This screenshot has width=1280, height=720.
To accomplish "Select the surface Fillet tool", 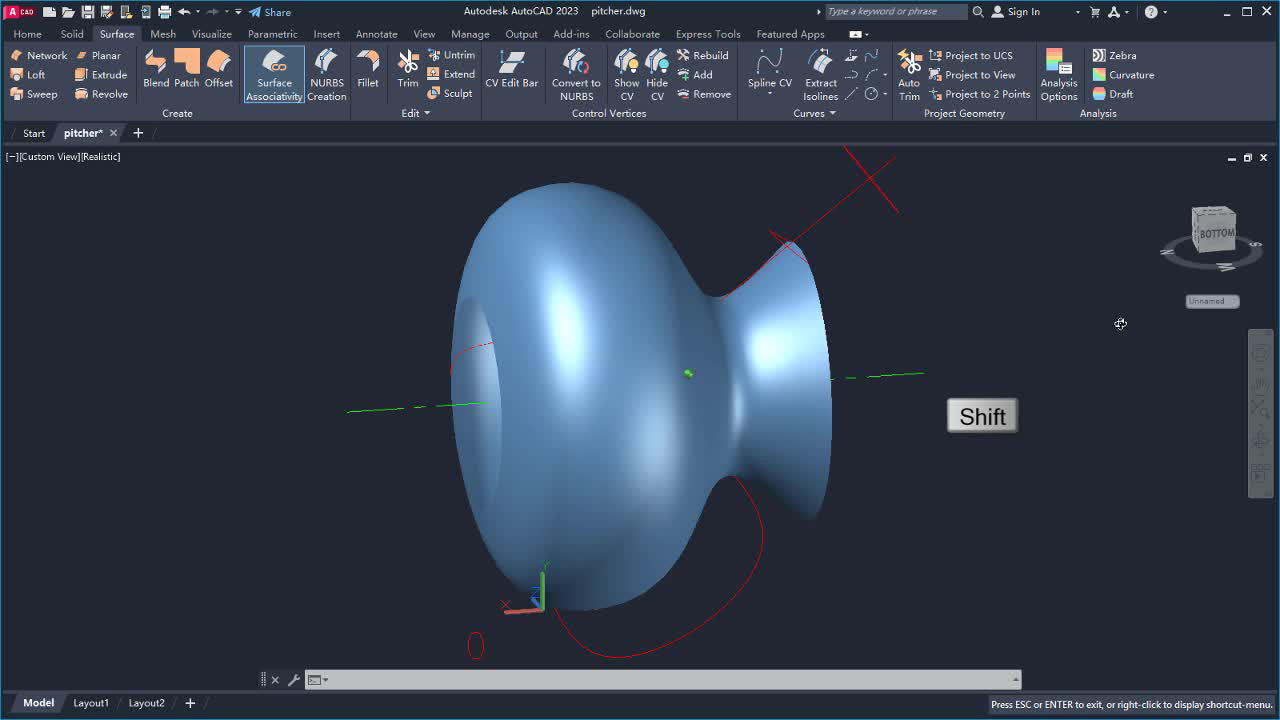I will 368,70.
